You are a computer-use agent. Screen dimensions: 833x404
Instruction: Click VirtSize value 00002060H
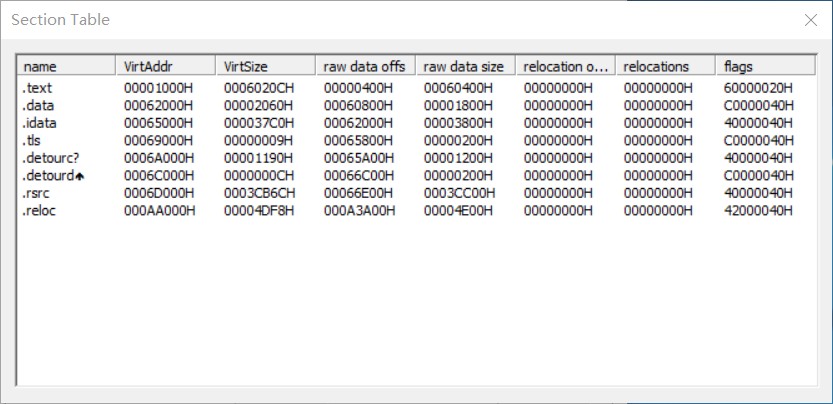pyautogui.click(x=258, y=106)
